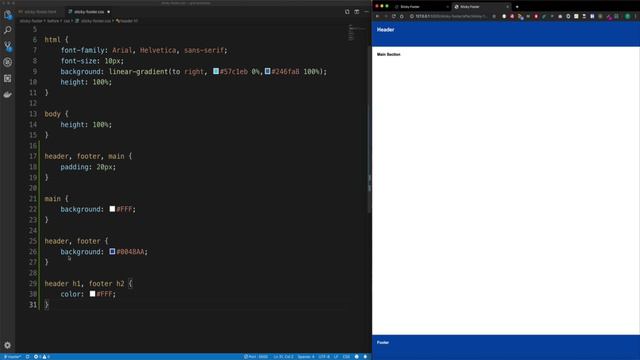Click the font-family declaration on line 7
The image size is (640, 360).
coord(144,50)
